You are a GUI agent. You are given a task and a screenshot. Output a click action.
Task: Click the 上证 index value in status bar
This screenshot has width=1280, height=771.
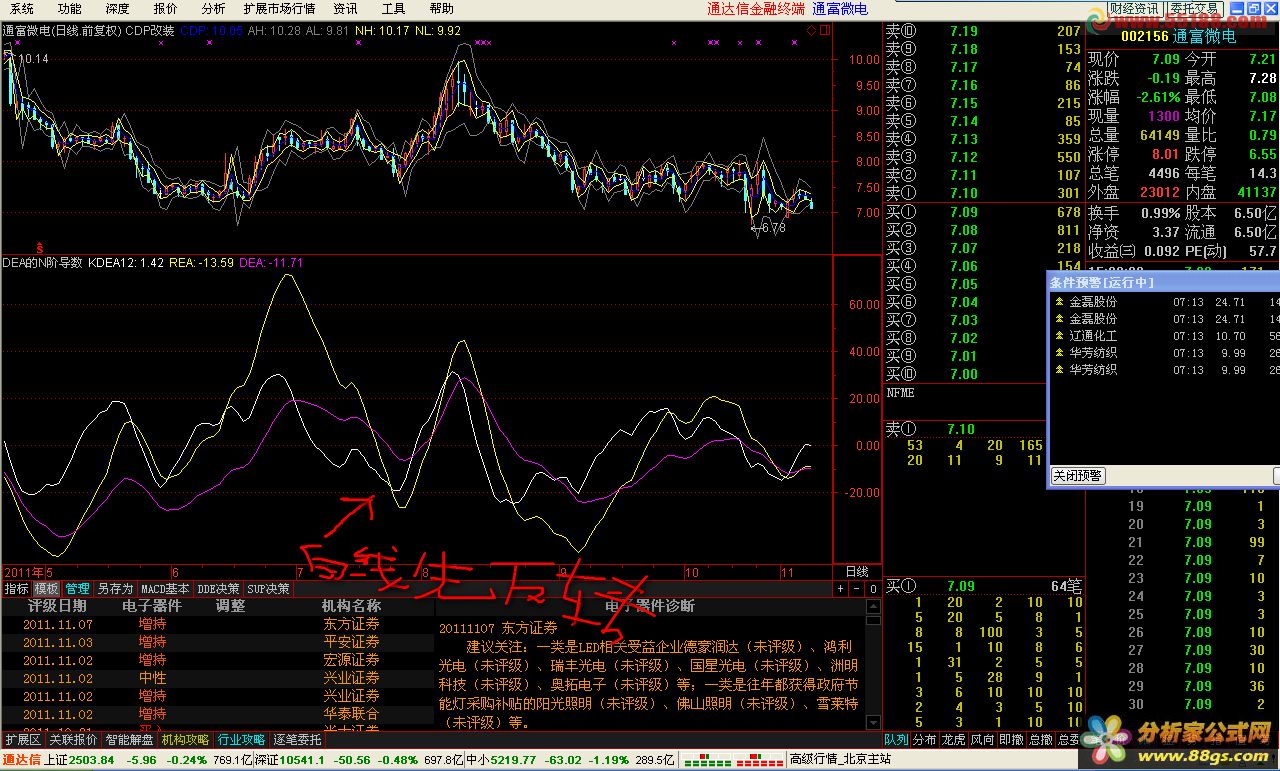coord(93,760)
